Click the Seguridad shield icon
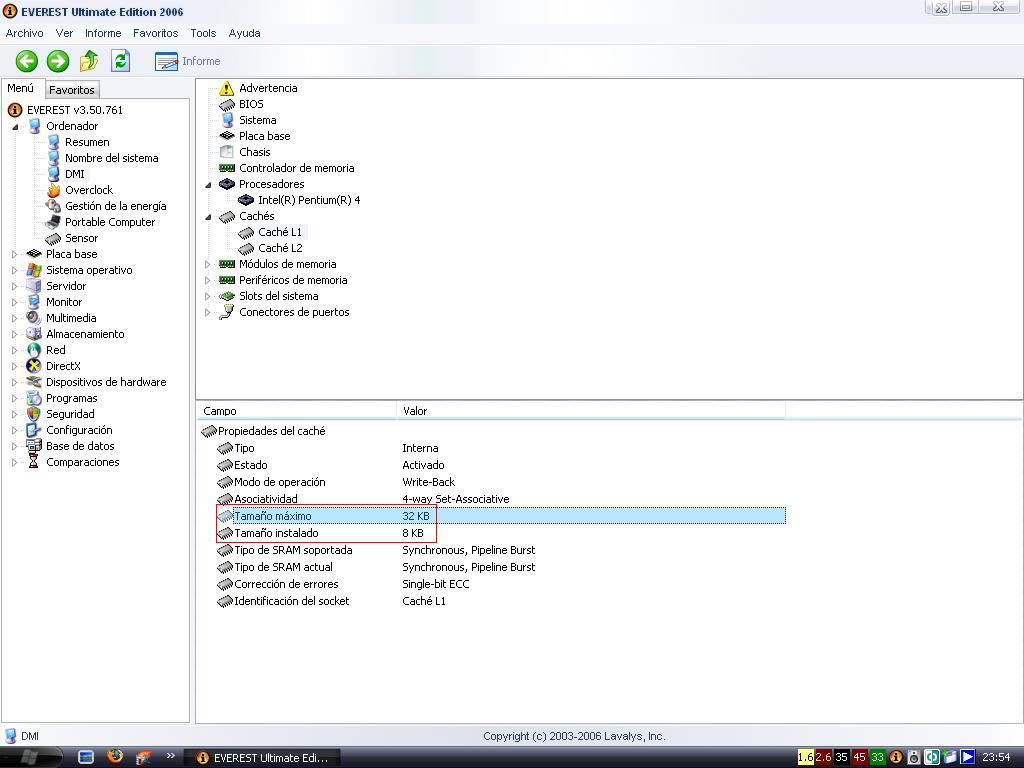 click(34, 414)
